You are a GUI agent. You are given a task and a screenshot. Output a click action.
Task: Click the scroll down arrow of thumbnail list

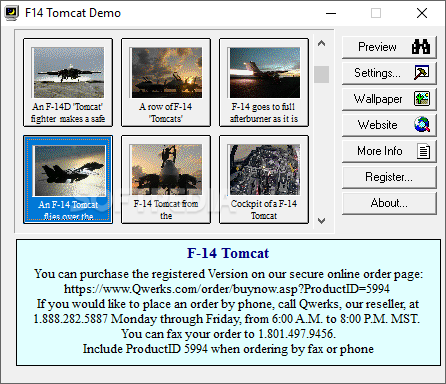coord(321,221)
